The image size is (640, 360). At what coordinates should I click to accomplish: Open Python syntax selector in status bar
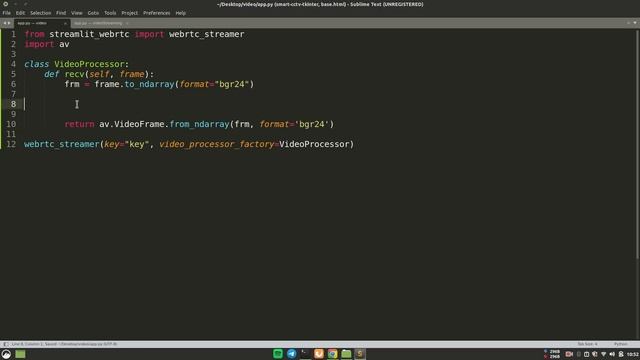point(620,344)
